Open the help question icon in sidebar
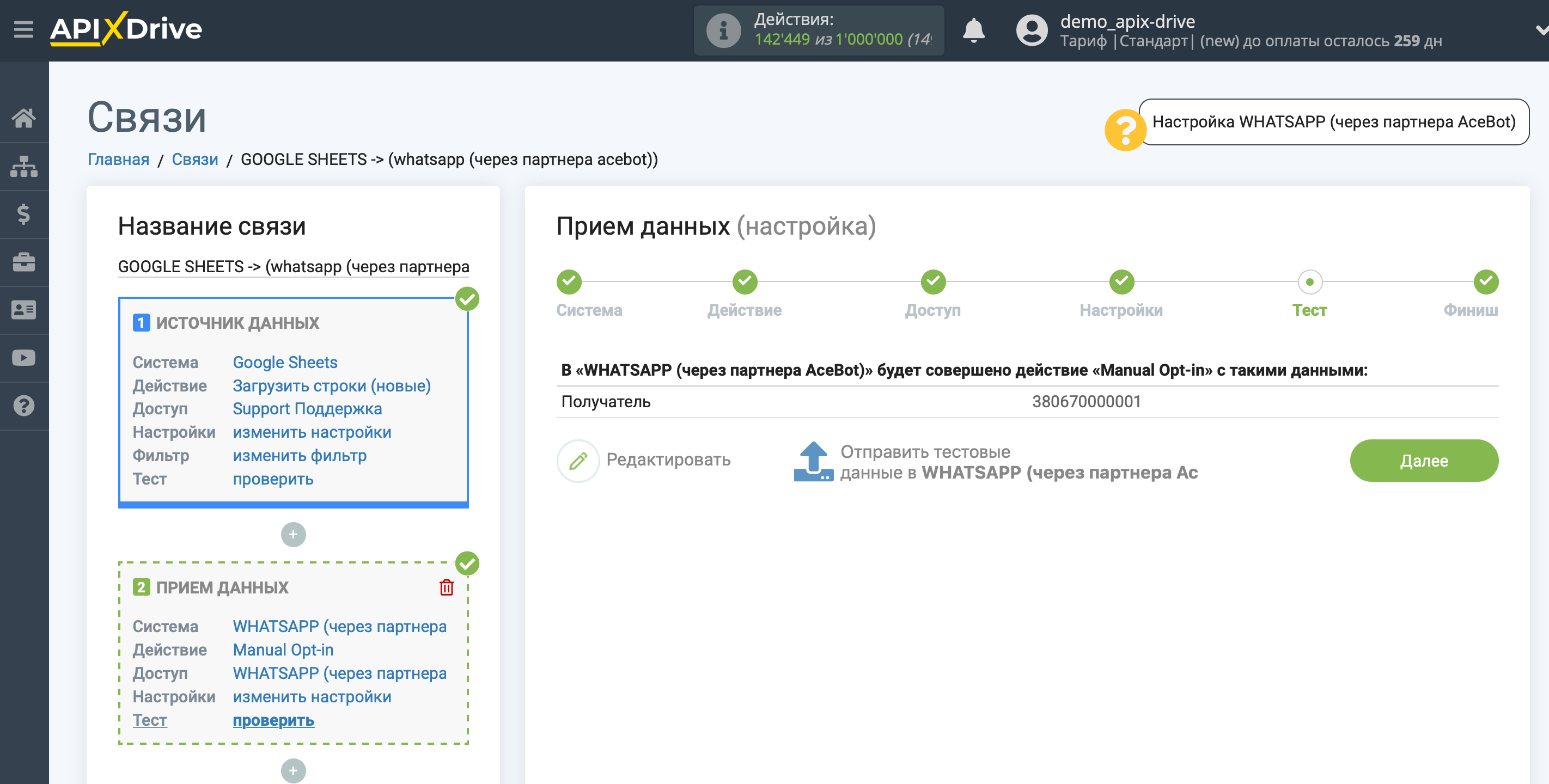The height and width of the screenshot is (784, 1549). [24, 406]
